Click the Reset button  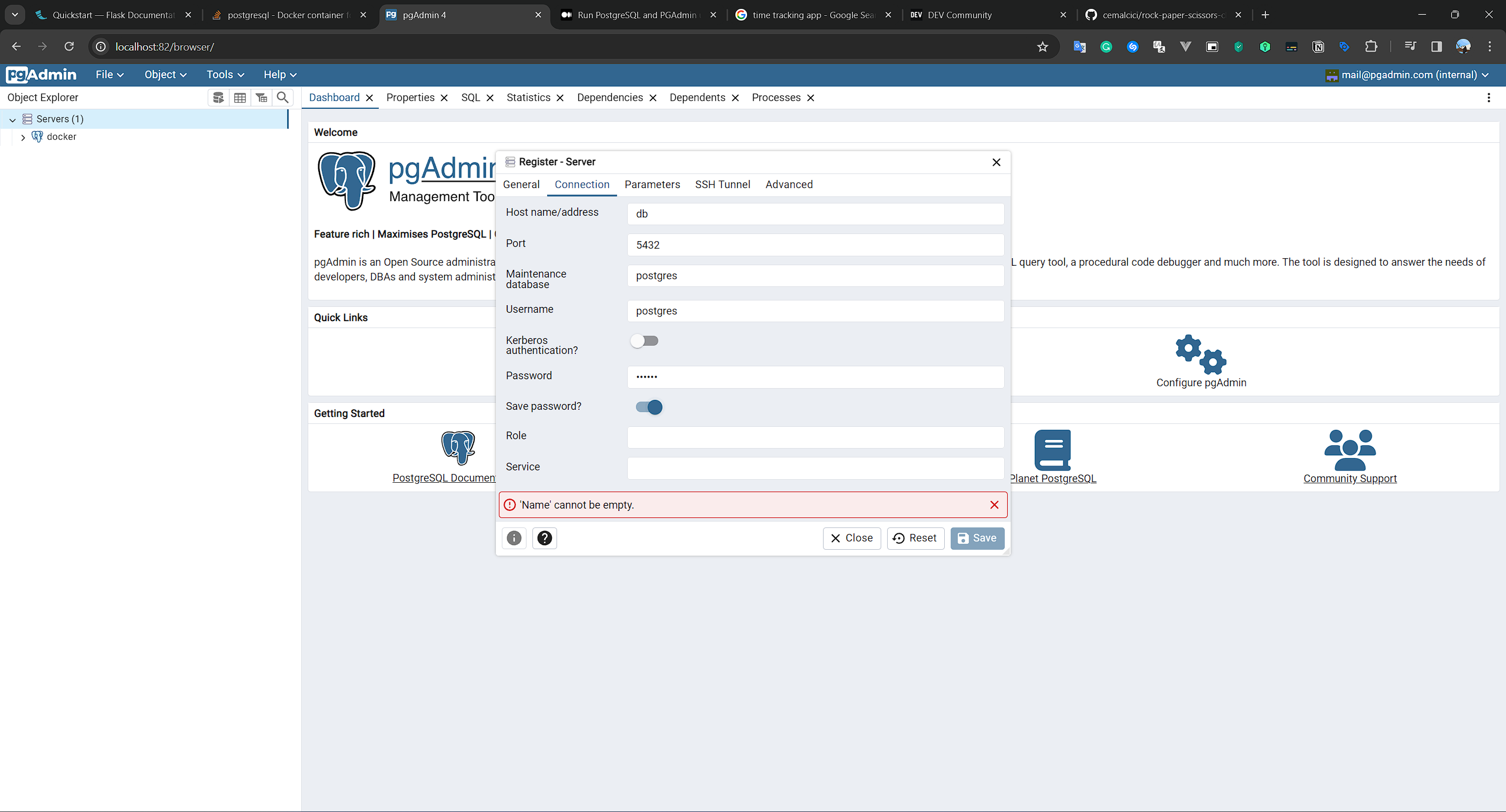(x=915, y=538)
